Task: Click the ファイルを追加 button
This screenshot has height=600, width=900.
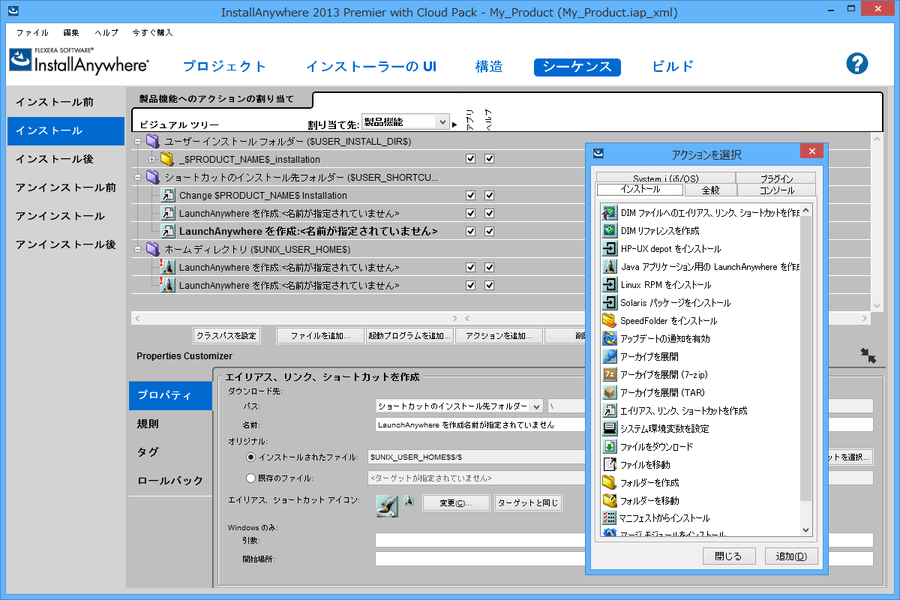Action: [x=320, y=336]
